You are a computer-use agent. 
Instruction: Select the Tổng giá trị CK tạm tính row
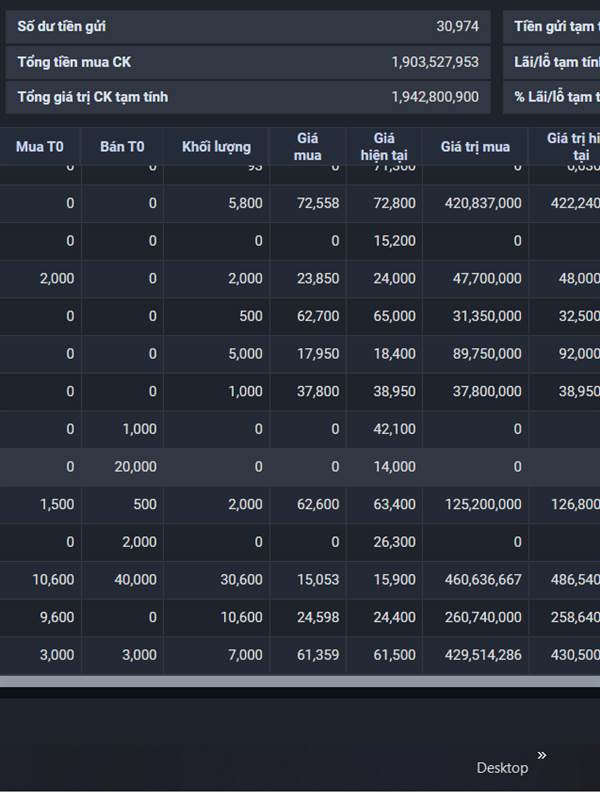248,97
